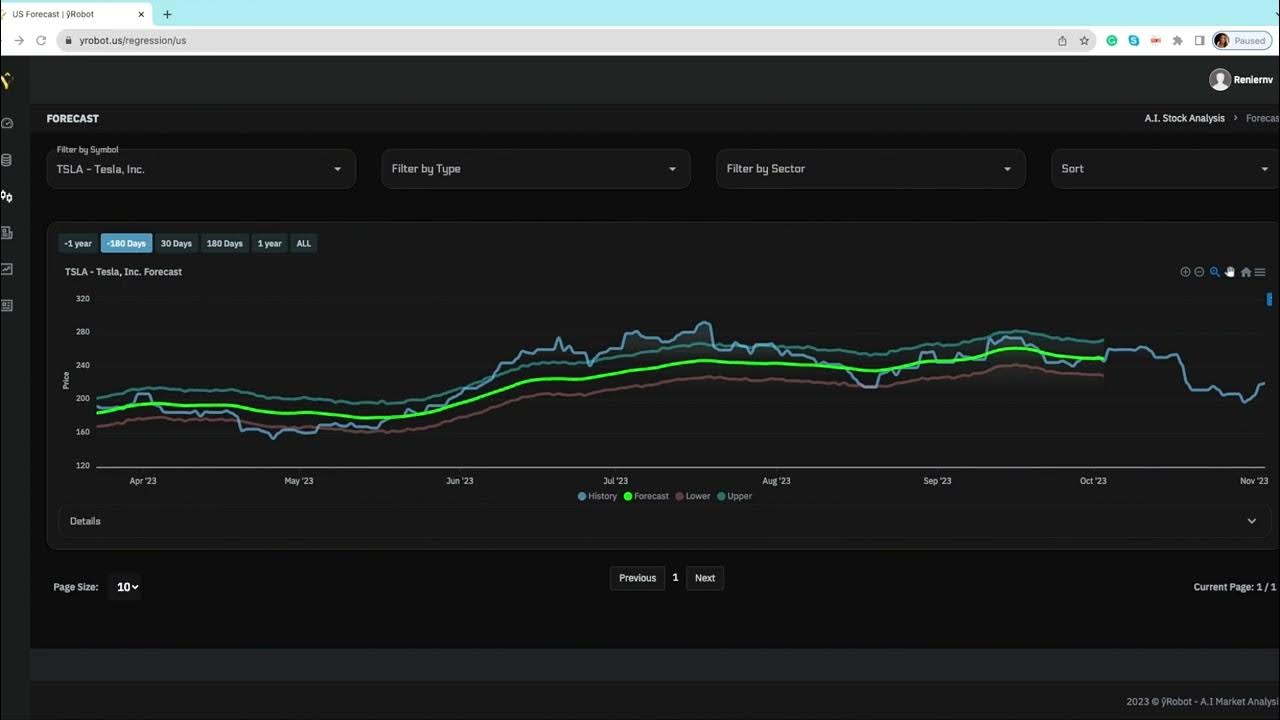Expand the Details panel
This screenshot has width=1280, height=720.
point(664,521)
